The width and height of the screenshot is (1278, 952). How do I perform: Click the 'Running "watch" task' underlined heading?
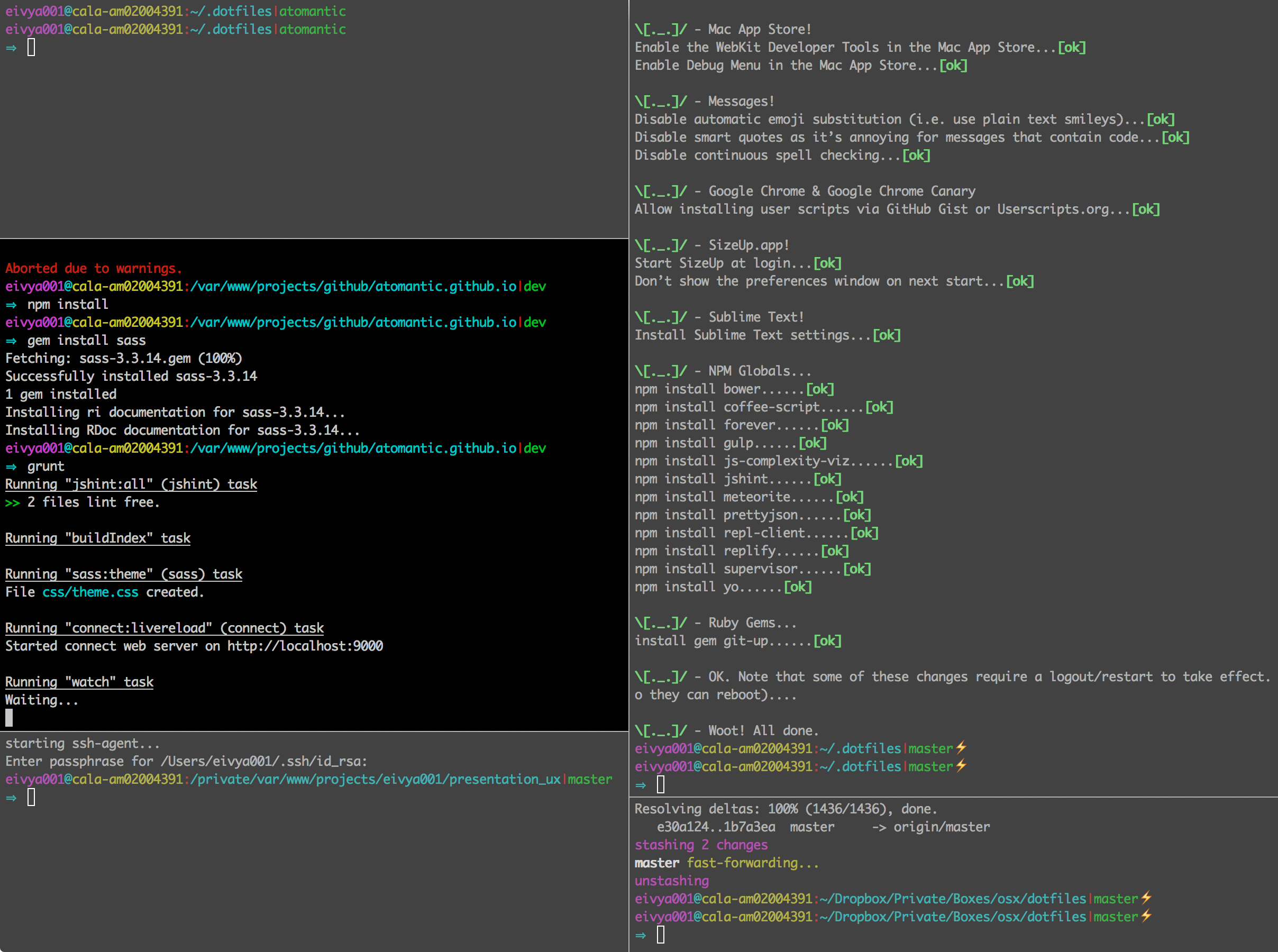pos(79,682)
